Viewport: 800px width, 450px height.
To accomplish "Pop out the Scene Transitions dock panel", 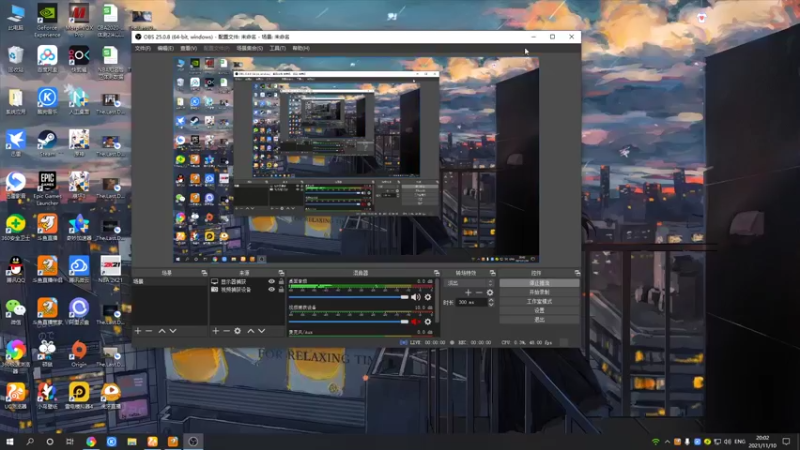I will pos(492,273).
